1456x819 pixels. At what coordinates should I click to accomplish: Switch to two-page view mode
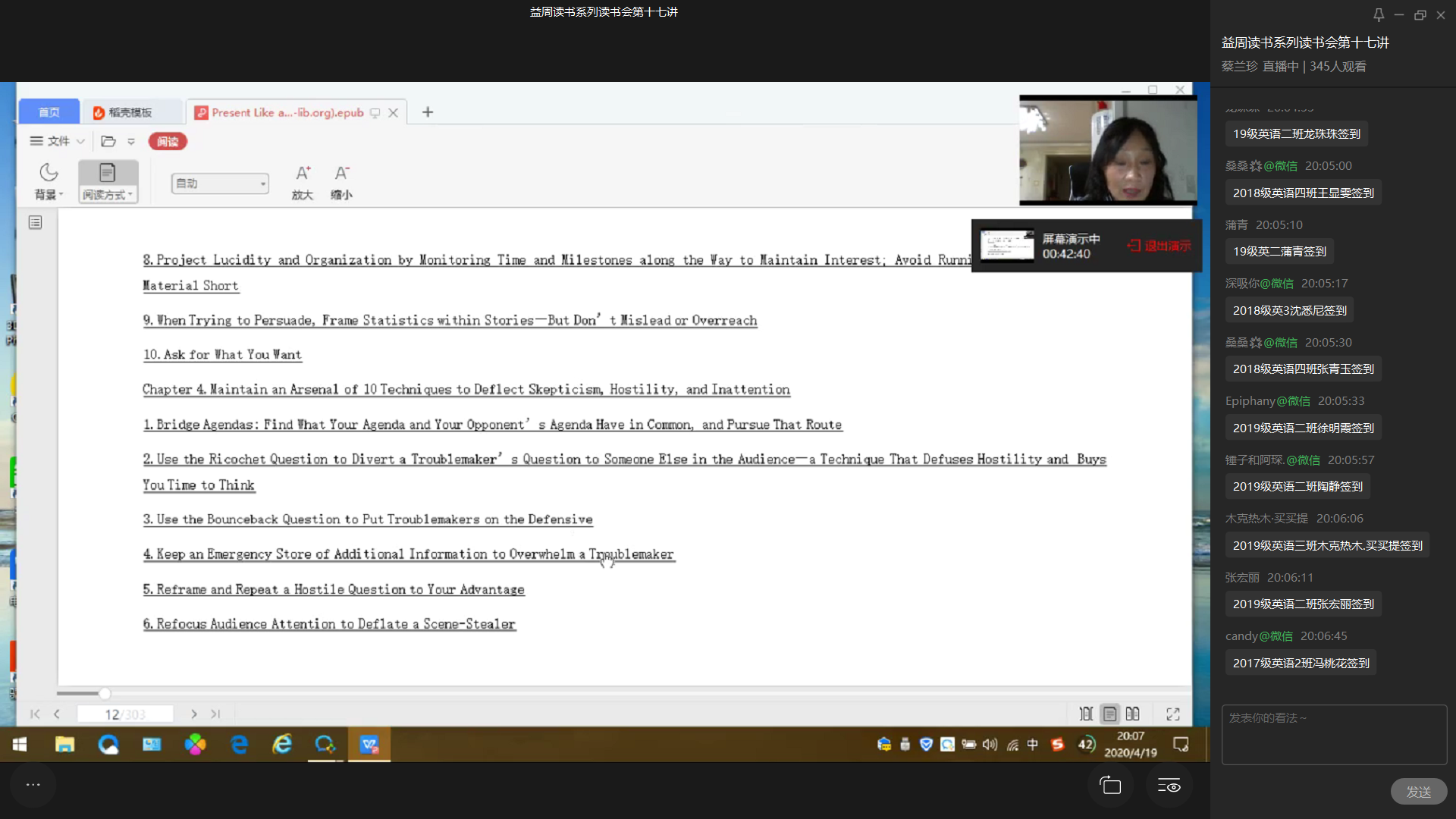[x=1132, y=714]
